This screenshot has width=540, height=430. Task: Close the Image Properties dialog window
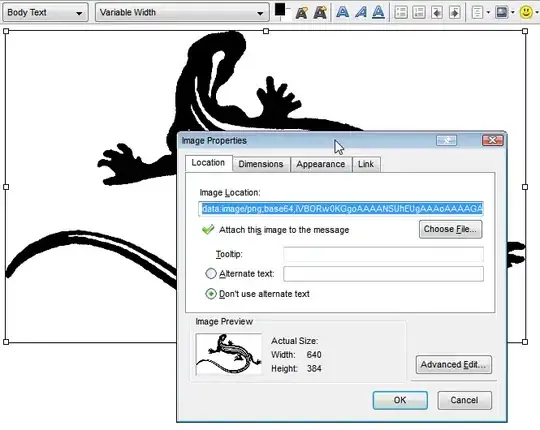pyautogui.click(x=493, y=140)
